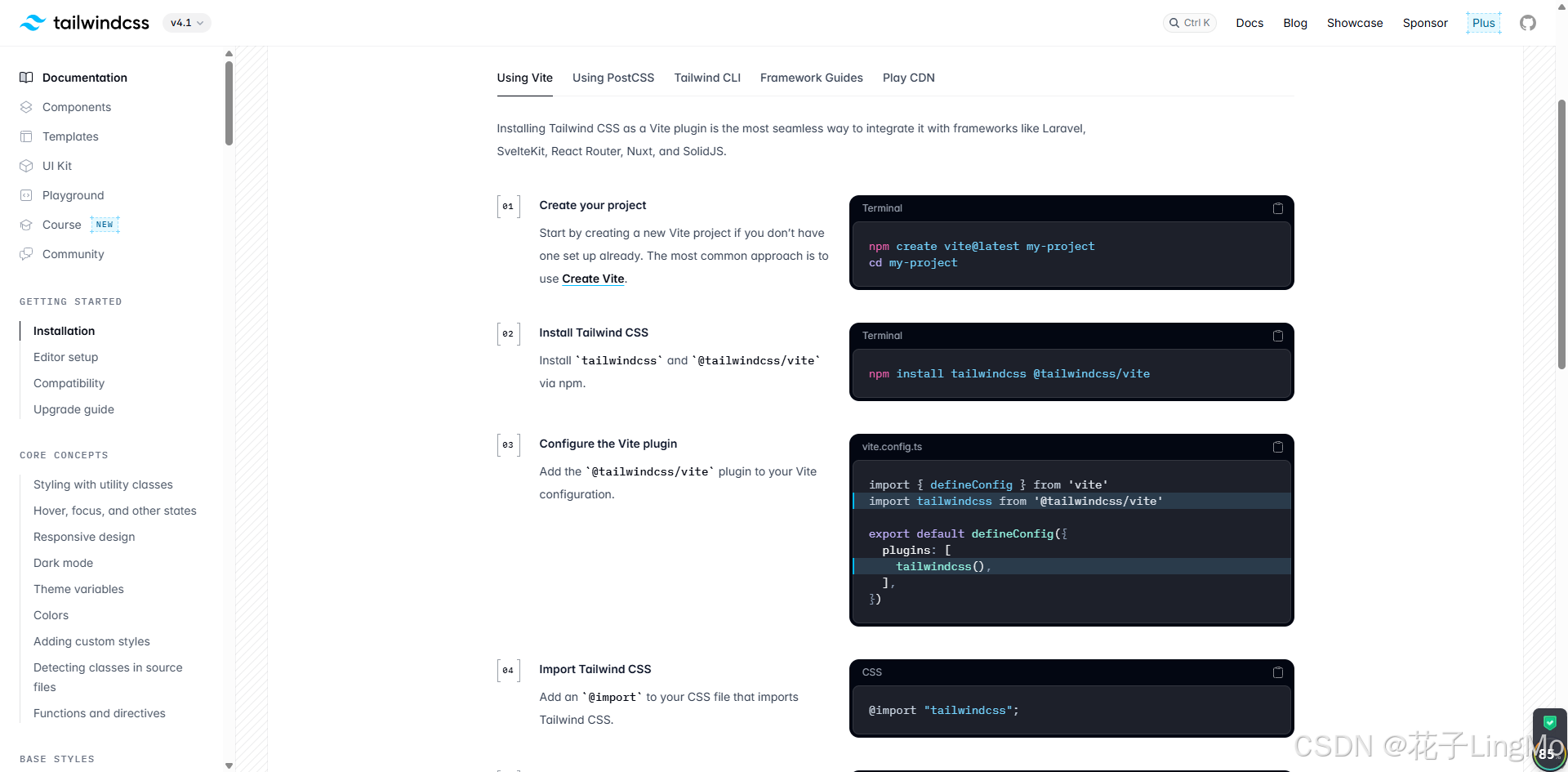Open the GitHub repository icon
The image size is (1568, 772).
1527,23
